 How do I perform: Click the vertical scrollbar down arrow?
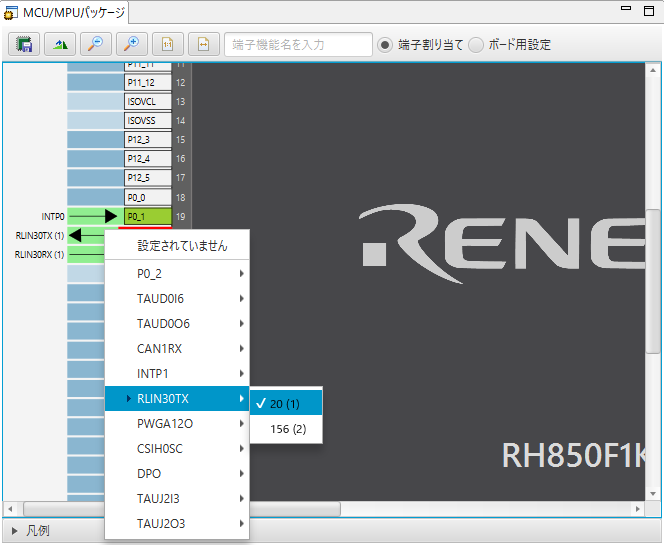653,494
